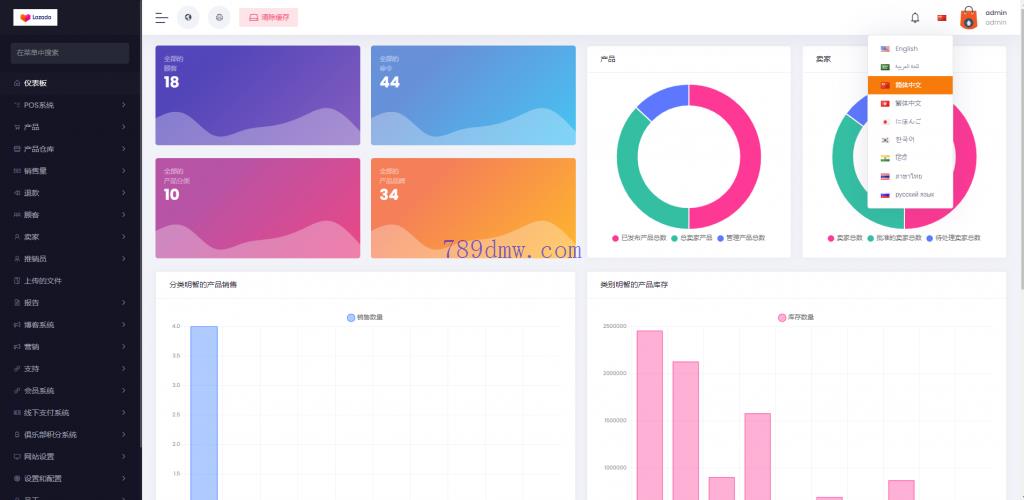Toggle 销售数量 legend in sales chart

point(365,317)
